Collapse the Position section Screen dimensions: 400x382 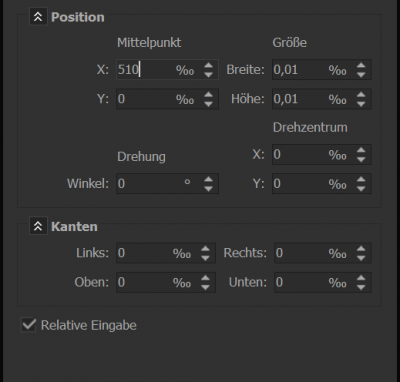38,17
